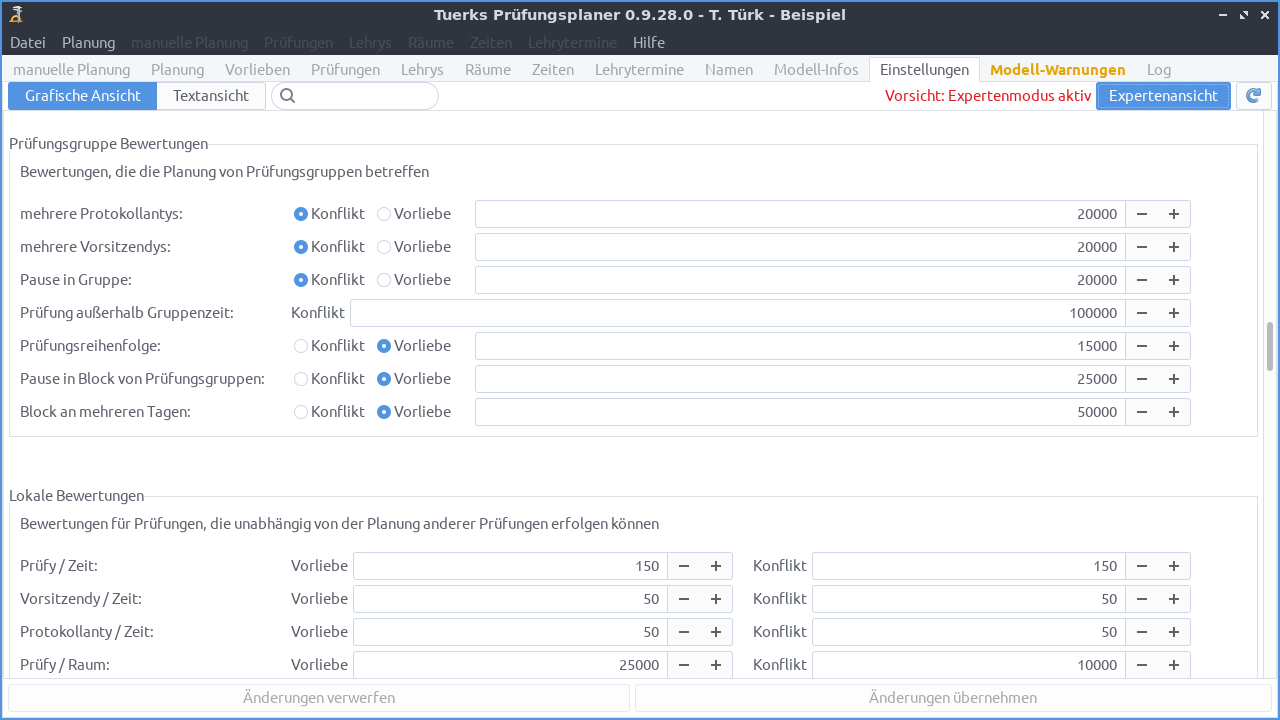Viewport: 1280px width, 720px height.
Task: Select Konflikt for 'Pause in Block von Prüfungsgruppen'
Action: 300,379
